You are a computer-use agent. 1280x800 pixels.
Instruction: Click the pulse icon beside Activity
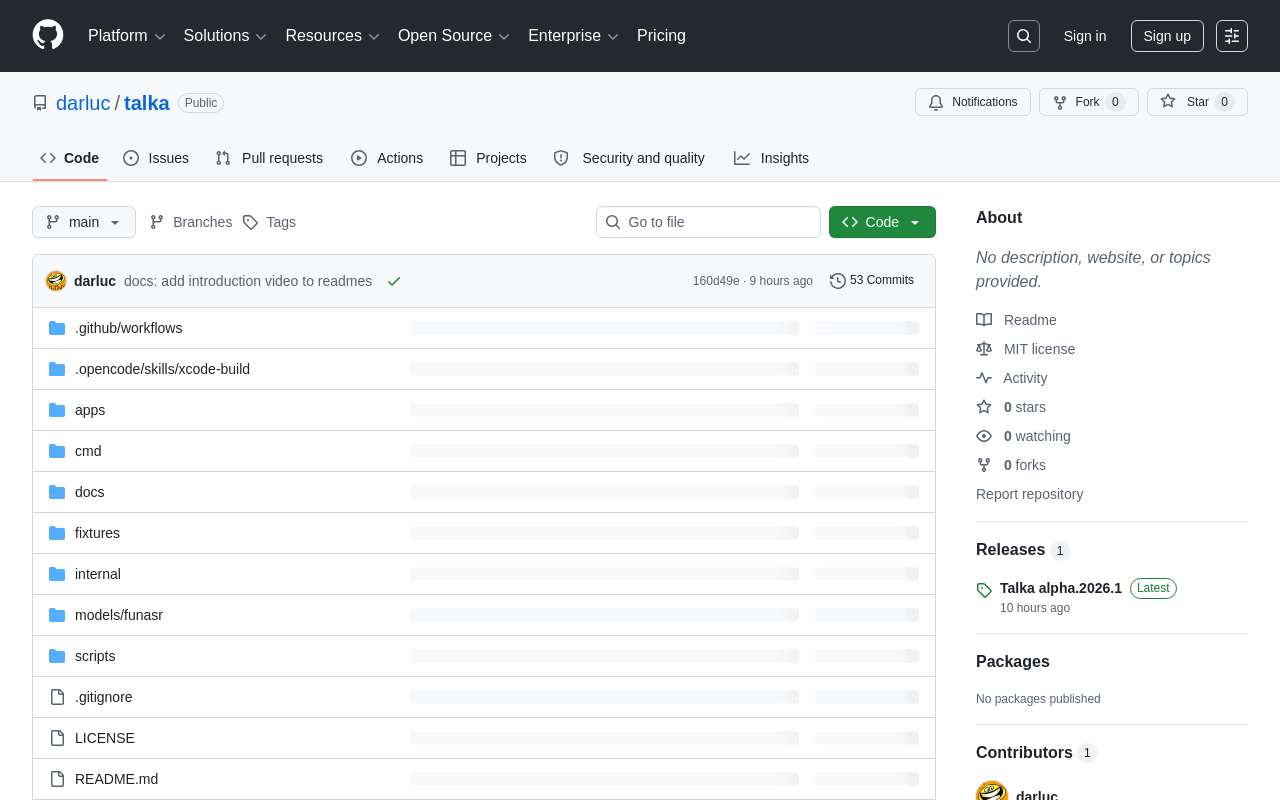tap(984, 378)
